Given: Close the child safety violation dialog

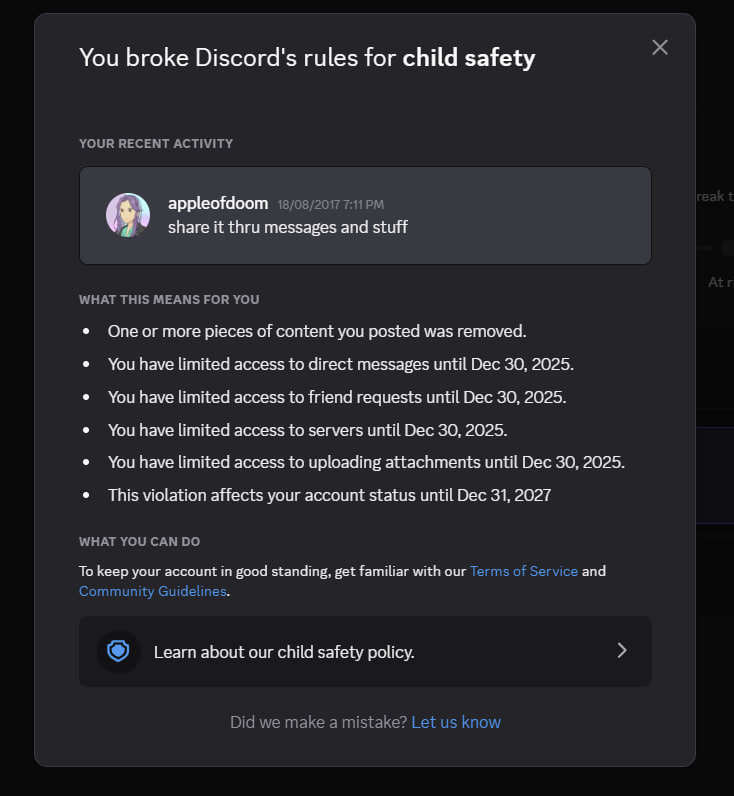Looking at the screenshot, I should point(659,47).
